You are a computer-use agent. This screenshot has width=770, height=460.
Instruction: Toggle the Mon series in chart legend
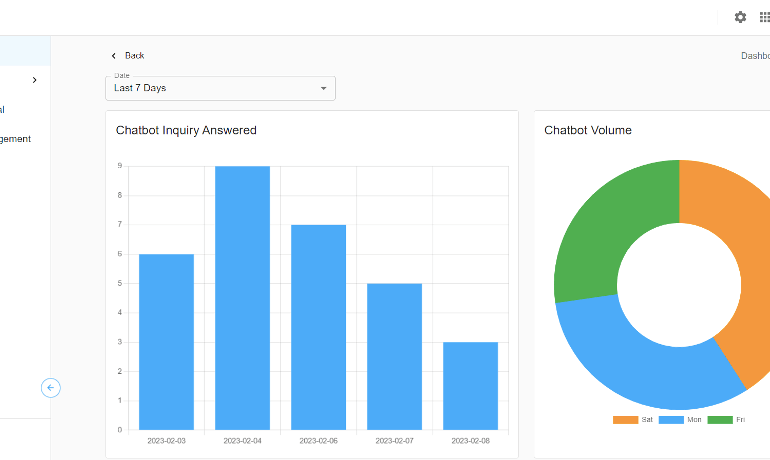tap(694, 420)
